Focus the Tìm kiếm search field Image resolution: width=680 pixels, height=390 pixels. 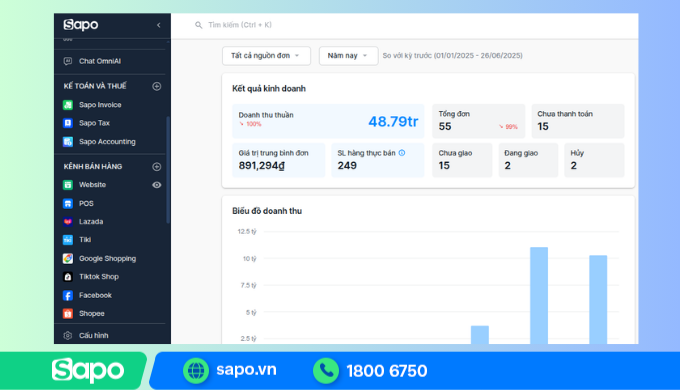point(240,25)
